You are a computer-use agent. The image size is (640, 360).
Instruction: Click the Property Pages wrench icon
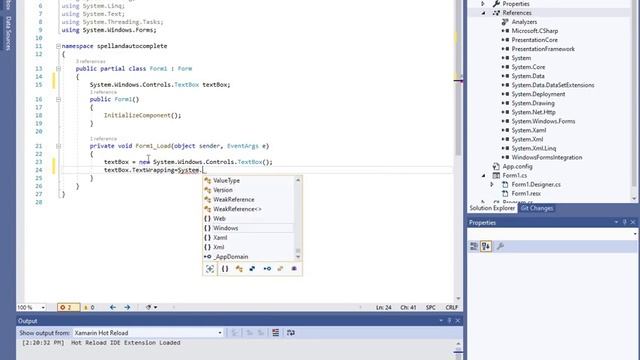500,246
